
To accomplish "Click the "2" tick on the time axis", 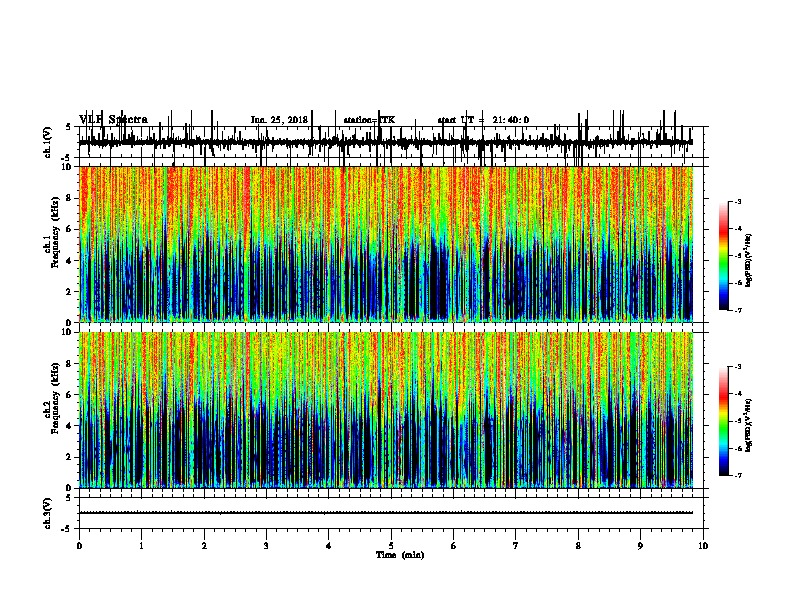I will click(204, 546).
